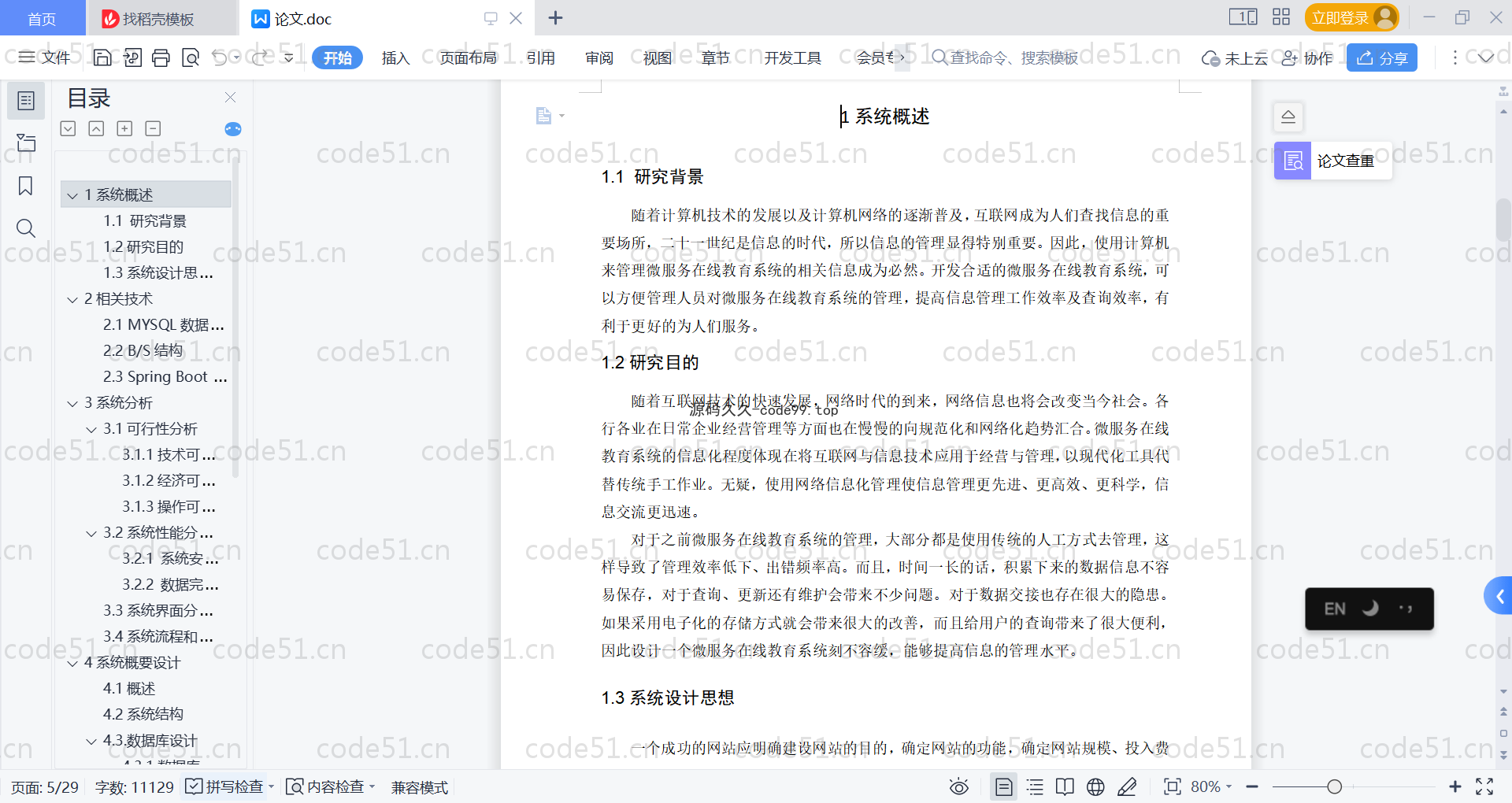This screenshot has width=1512, height=803.
Task: Collapse the 3.1 可行性分析 tree node
Action: [91, 429]
